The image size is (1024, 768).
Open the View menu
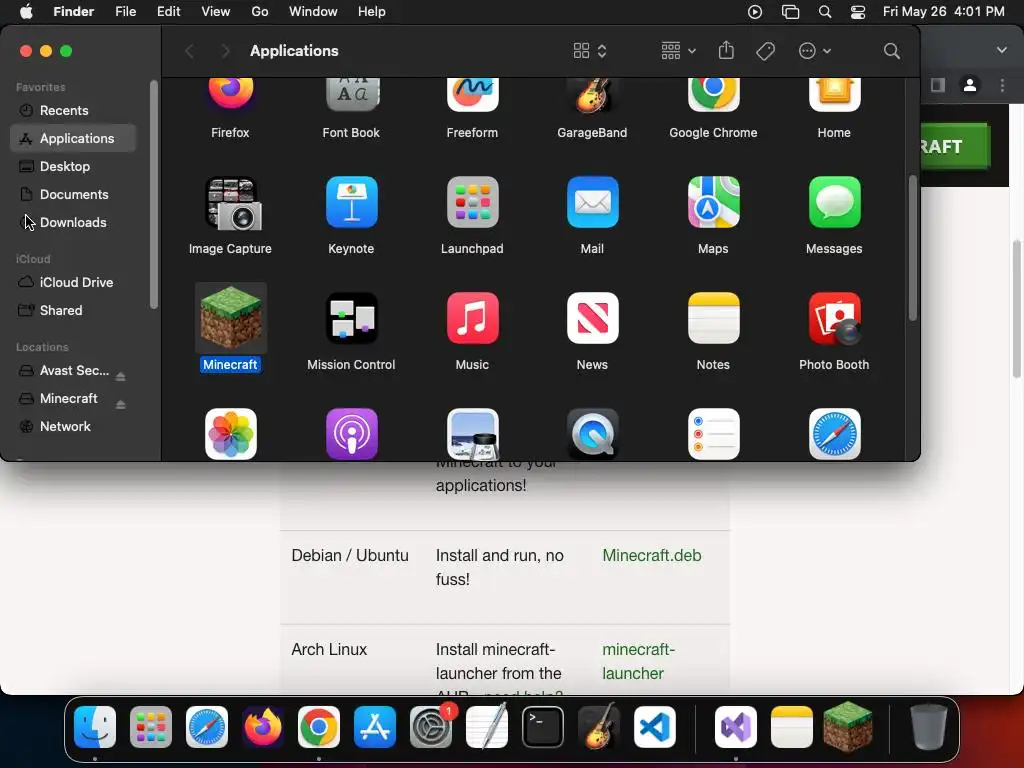[x=216, y=12]
